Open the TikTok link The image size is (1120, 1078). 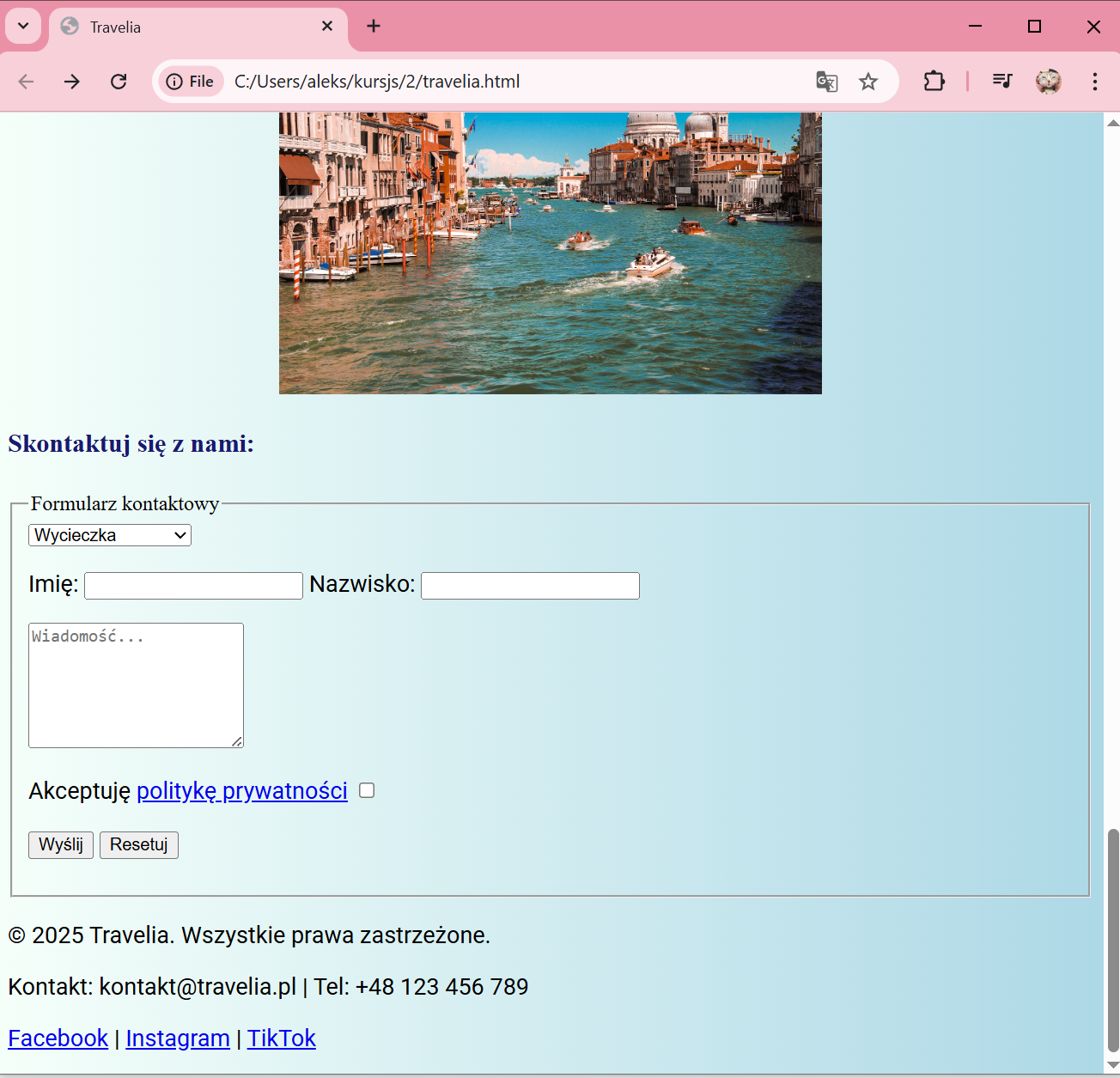click(282, 1038)
